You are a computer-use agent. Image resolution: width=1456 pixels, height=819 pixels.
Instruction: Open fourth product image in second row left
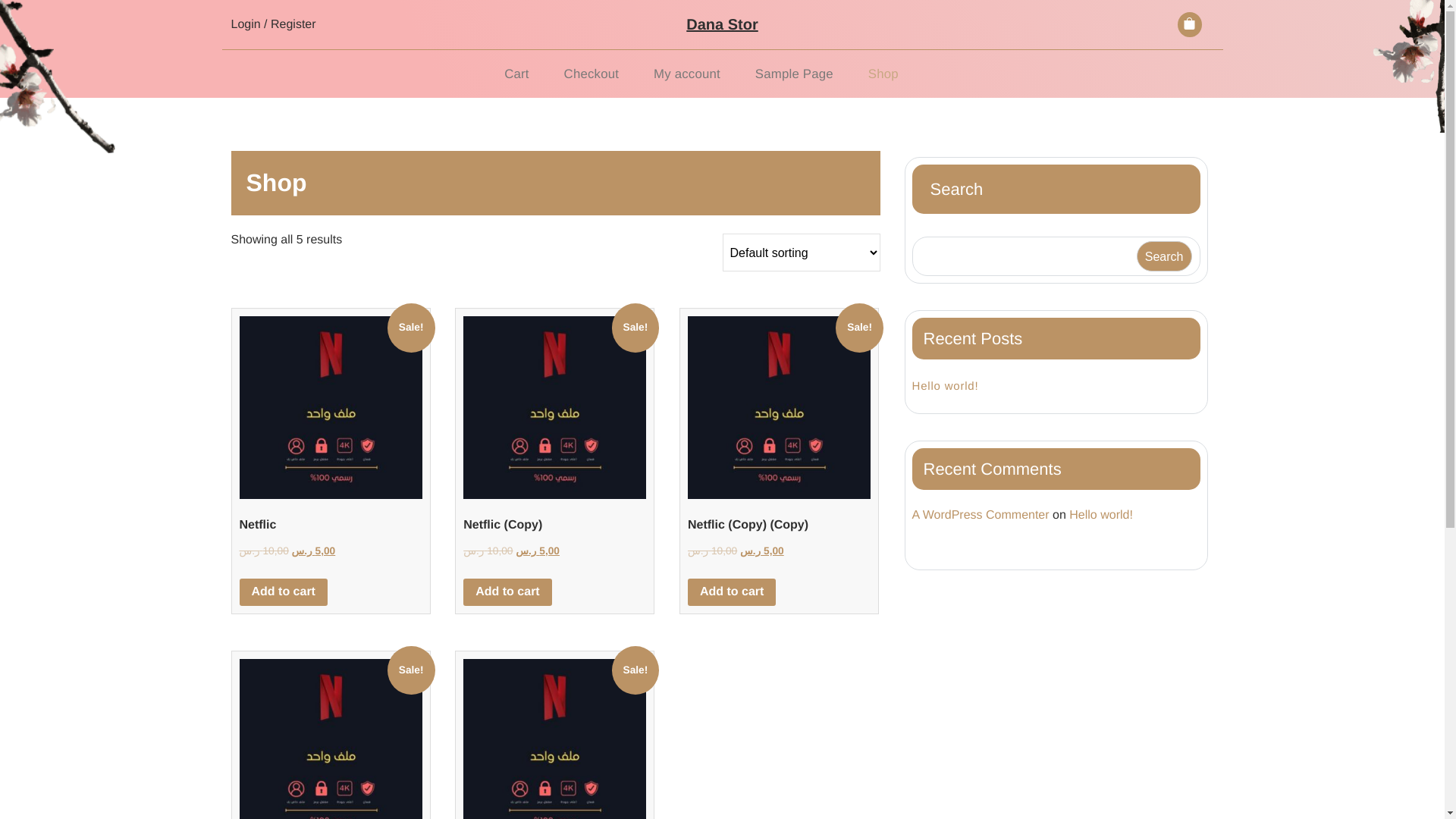331,739
